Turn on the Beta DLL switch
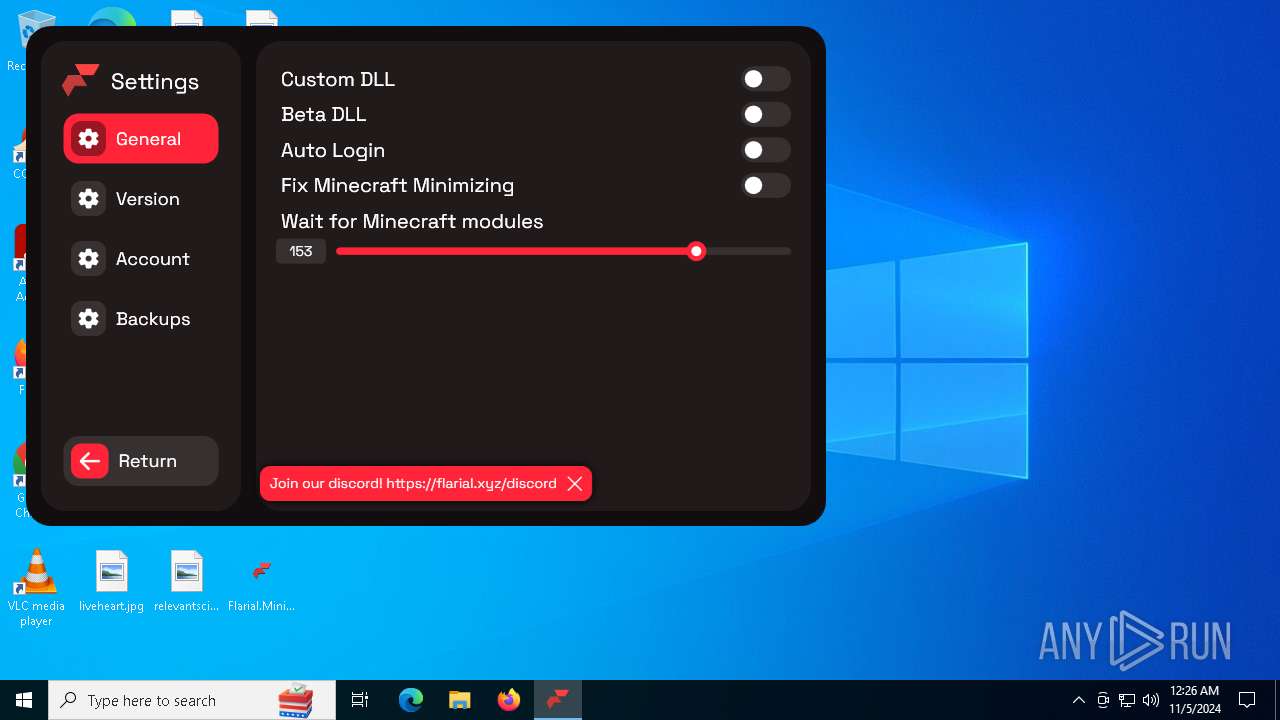The image size is (1280, 720). (766, 115)
